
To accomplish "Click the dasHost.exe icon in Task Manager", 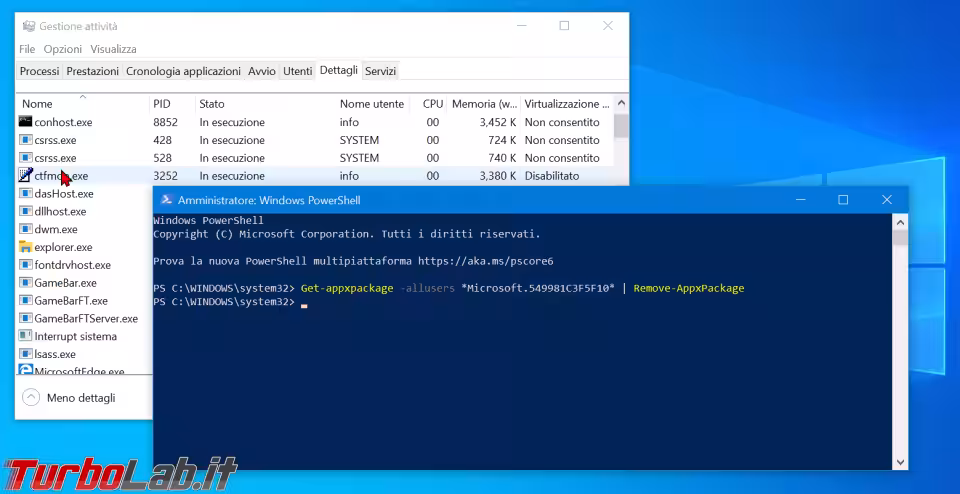I will coord(25,193).
